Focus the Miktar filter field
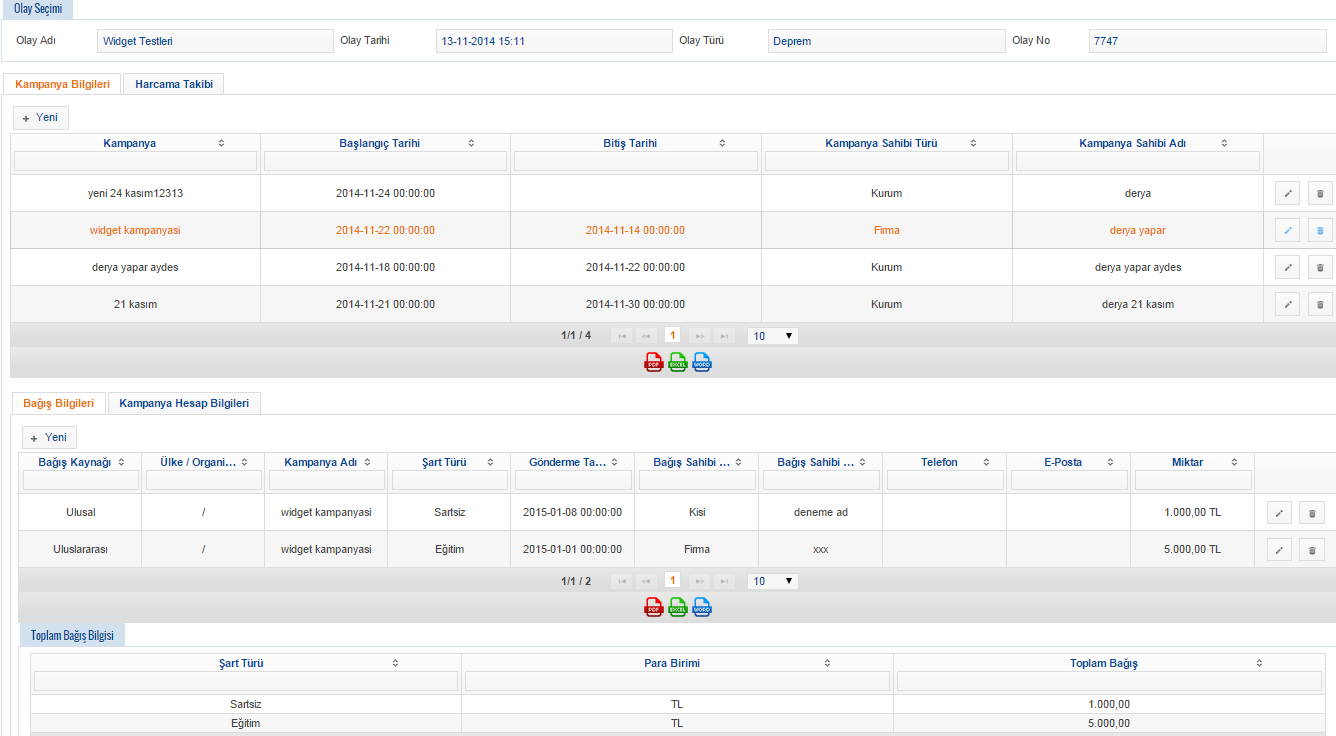This screenshot has height=736, width=1336. pyautogui.click(x=1193, y=481)
